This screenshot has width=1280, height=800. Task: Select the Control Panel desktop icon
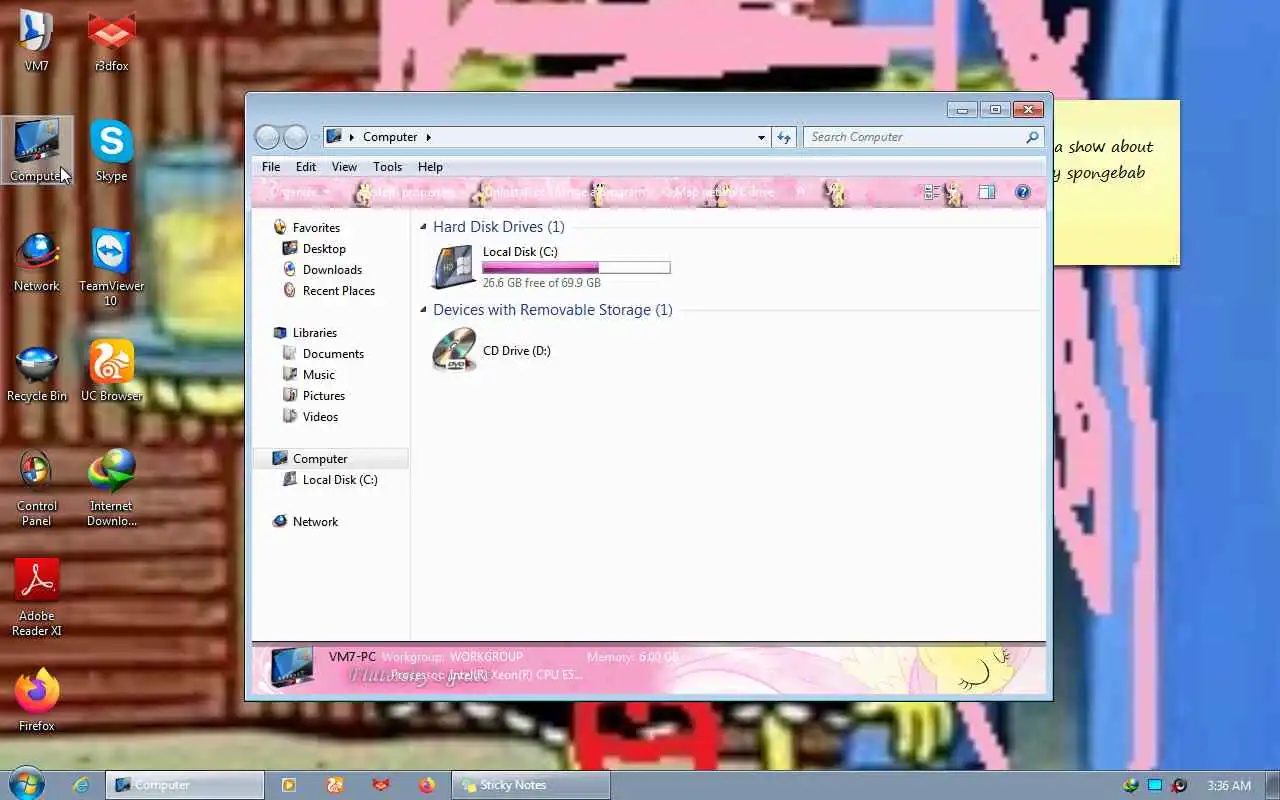point(36,488)
